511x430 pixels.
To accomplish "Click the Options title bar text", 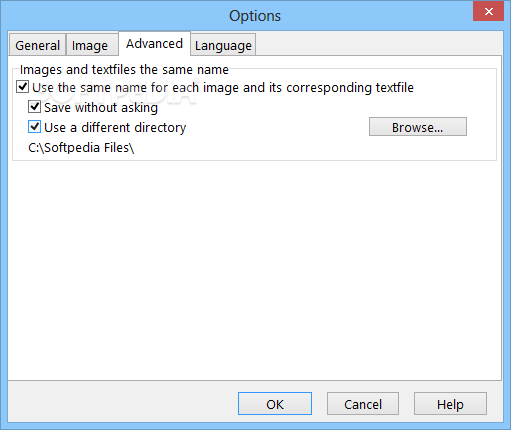I will [255, 16].
